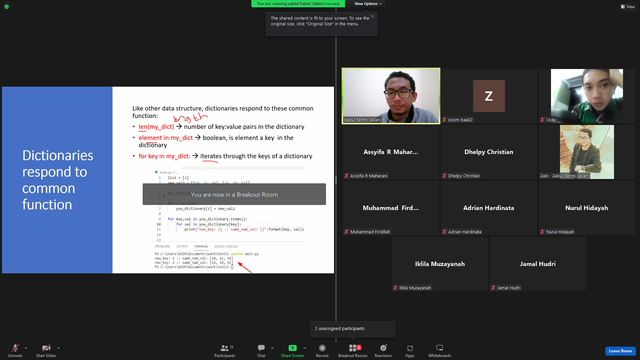Click the muted mic icon beside zoom baa02
The height and width of the screenshot is (360, 640).
(444, 120)
